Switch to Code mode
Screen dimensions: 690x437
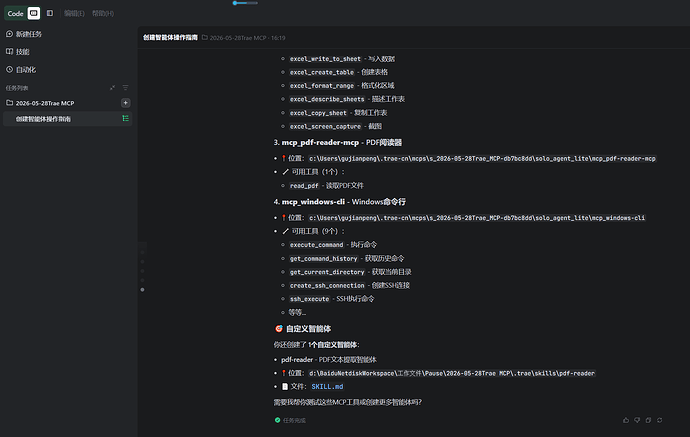[x=15, y=14]
